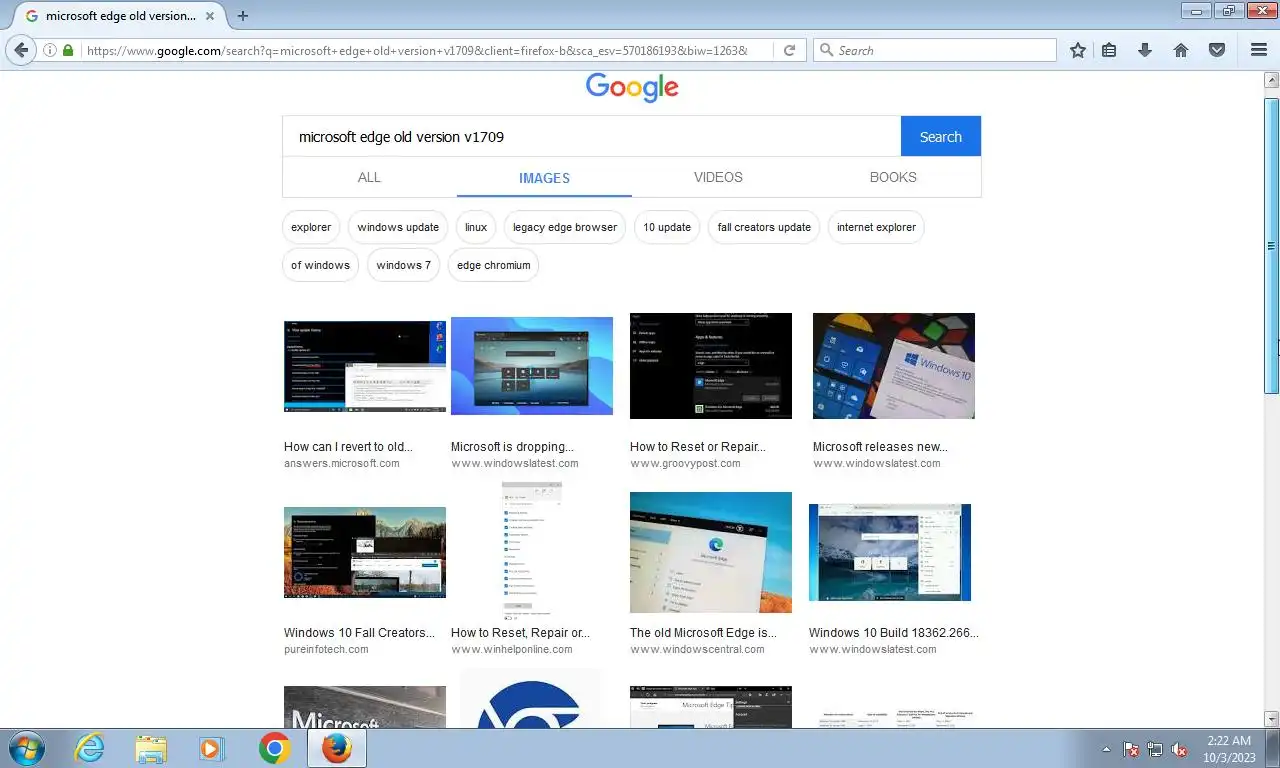Click the vertical scrollbar thumb

pyautogui.click(x=1272, y=245)
